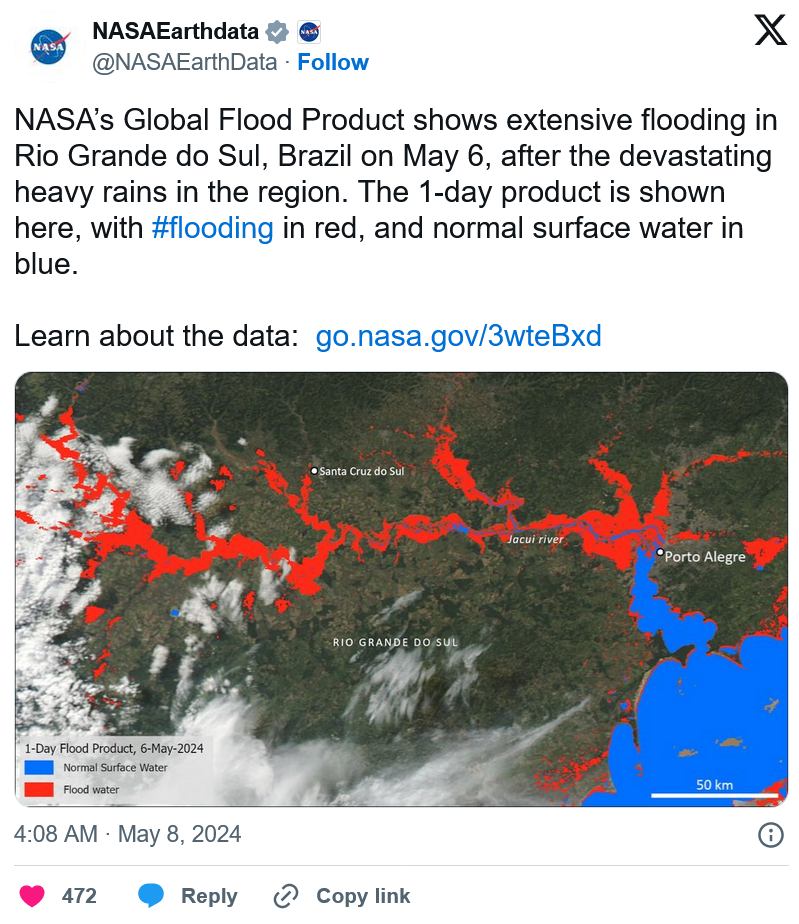Viewport: 799px width, 924px height.
Task: Click the NASA profile avatar logo
Action: point(49,47)
